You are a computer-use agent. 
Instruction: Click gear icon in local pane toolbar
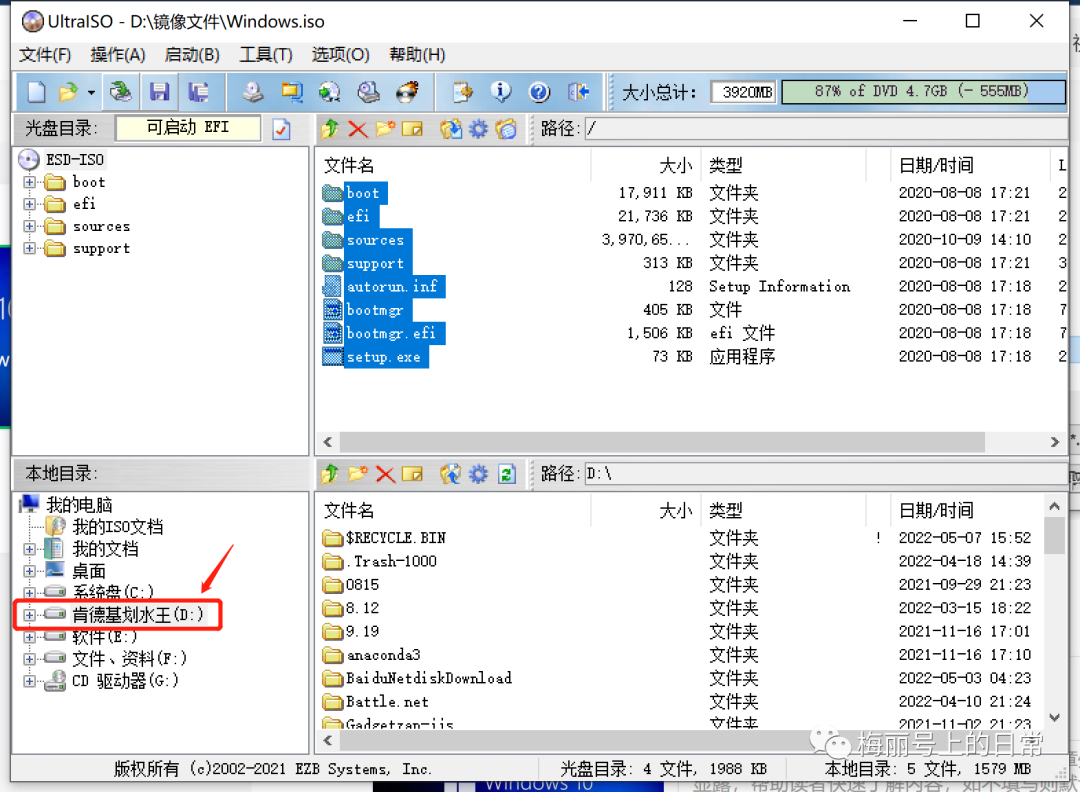coord(479,474)
